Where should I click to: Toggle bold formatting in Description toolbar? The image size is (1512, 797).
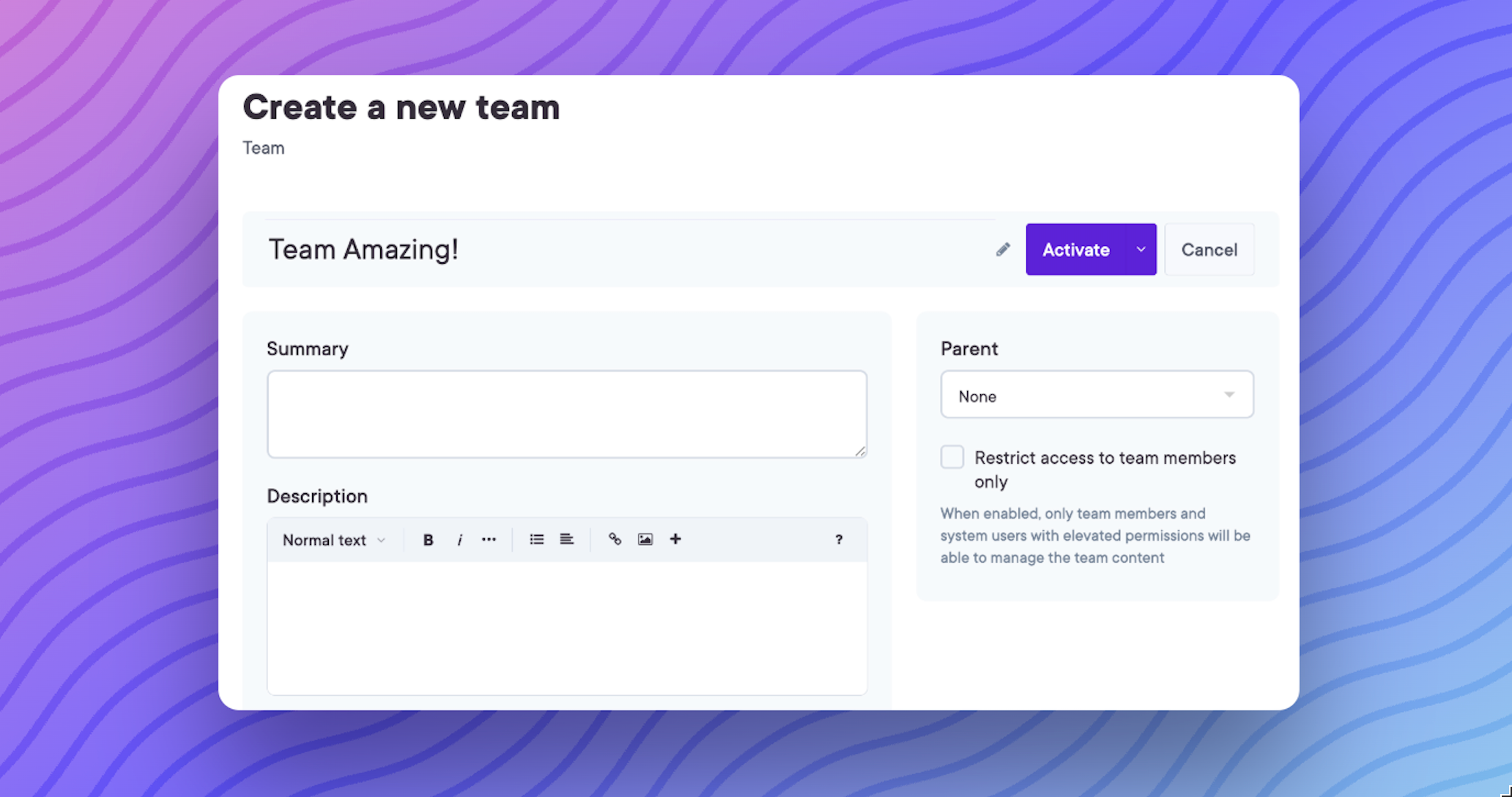tap(428, 540)
